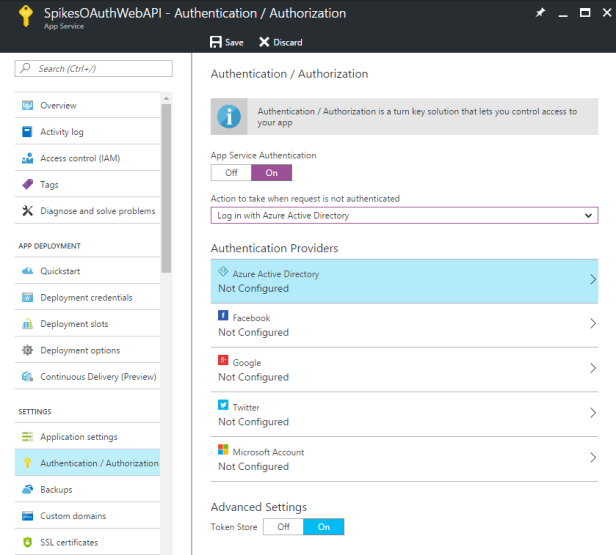Click the Authentication / Authorization sidebar key icon
This screenshot has width=616, height=555.
[x=28, y=463]
